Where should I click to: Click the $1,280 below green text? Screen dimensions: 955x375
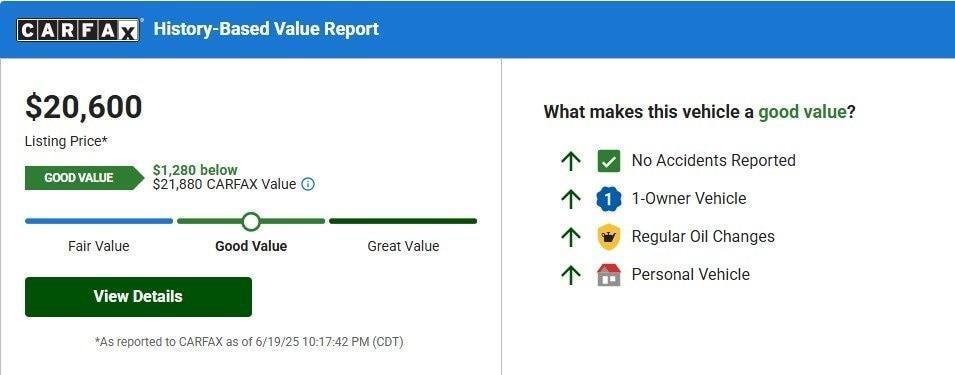click(x=195, y=170)
